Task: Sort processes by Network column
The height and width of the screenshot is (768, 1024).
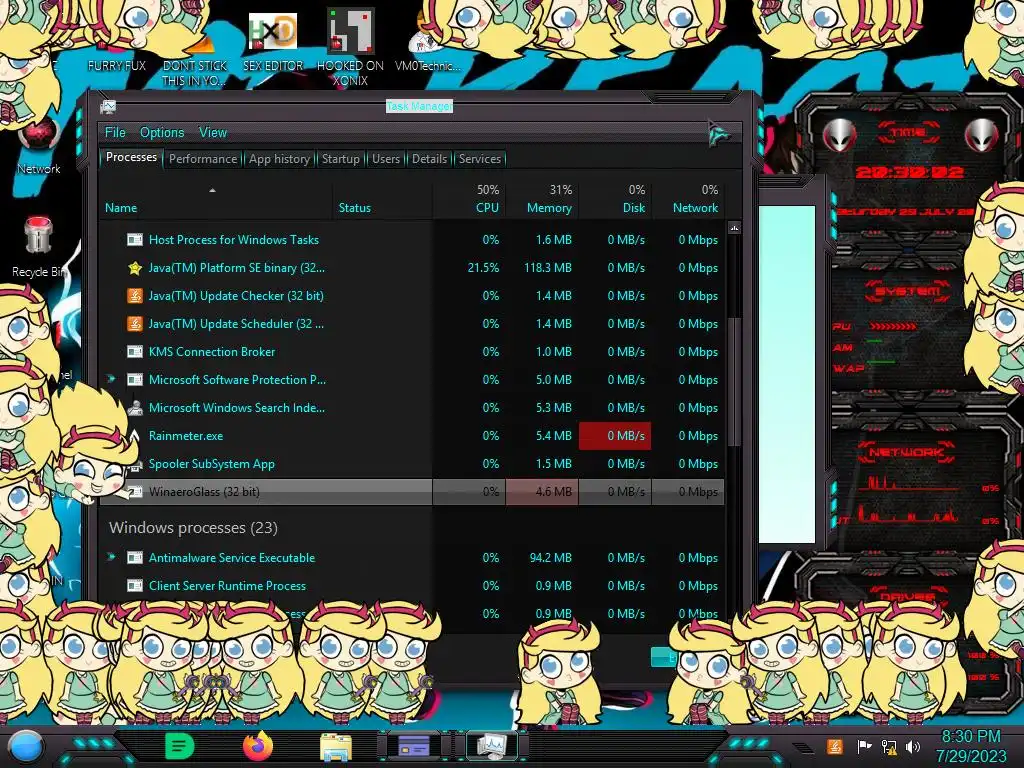Action: [688, 199]
